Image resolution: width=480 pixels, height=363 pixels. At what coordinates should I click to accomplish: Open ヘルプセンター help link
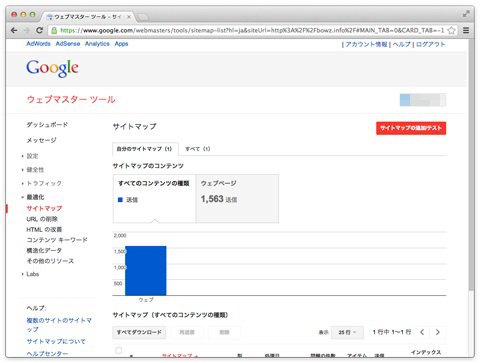click(x=47, y=353)
